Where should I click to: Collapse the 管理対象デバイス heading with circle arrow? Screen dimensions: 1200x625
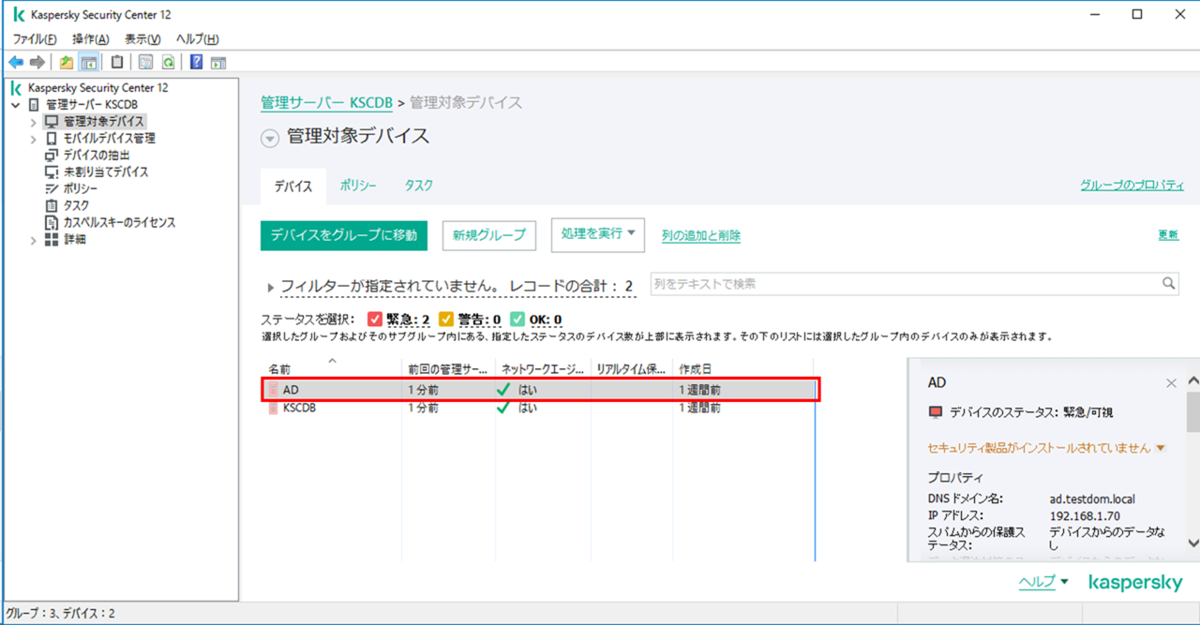point(269,139)
